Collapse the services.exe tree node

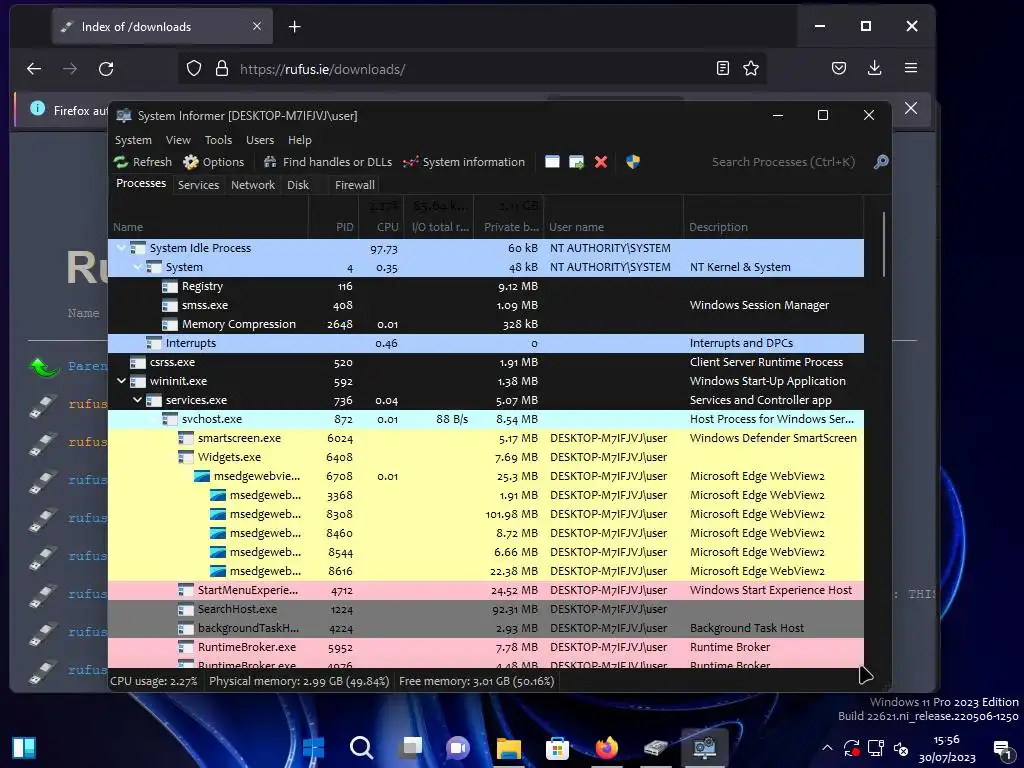pos(138,400)
